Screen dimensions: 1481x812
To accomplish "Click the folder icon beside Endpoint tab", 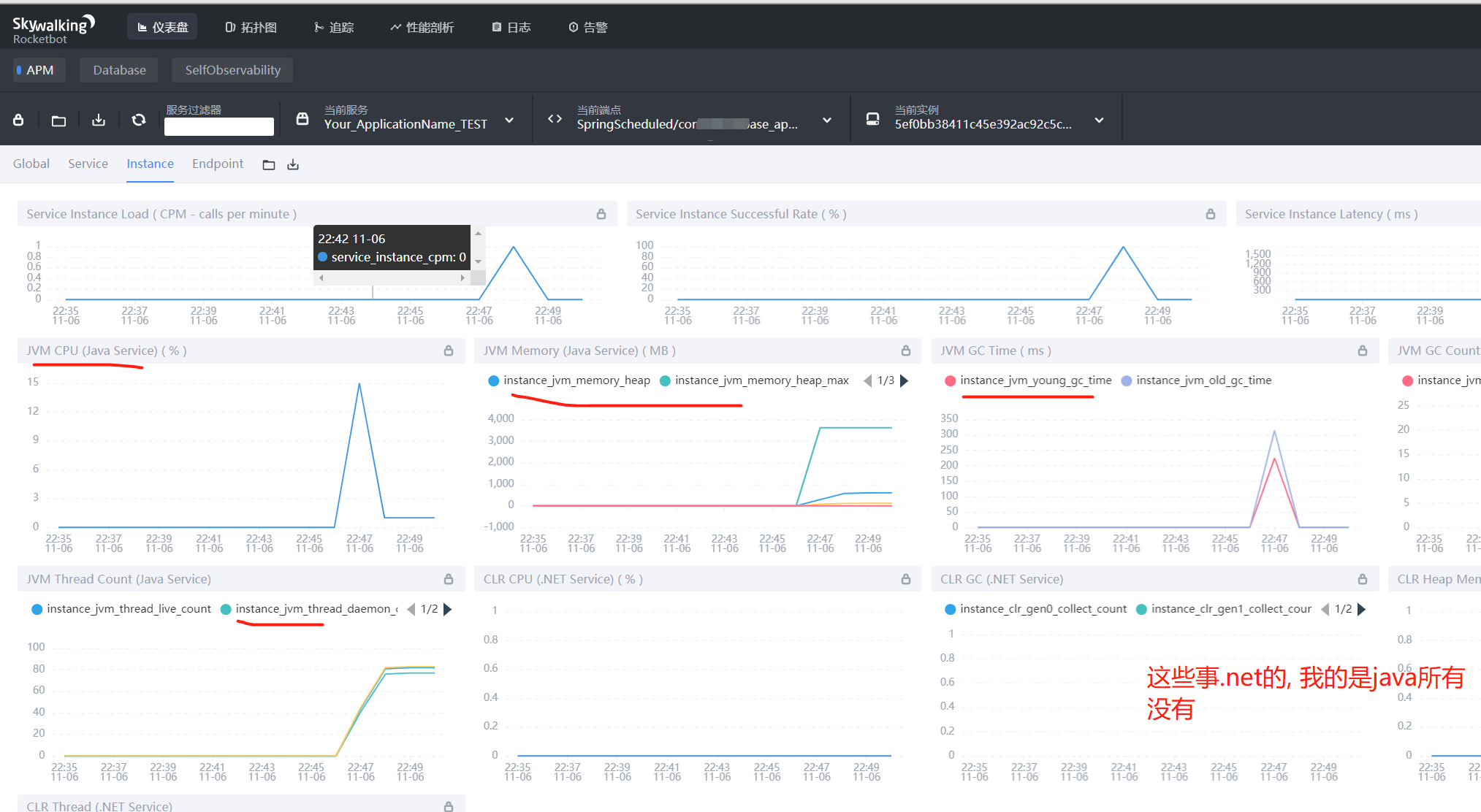I will click(269, 165).
